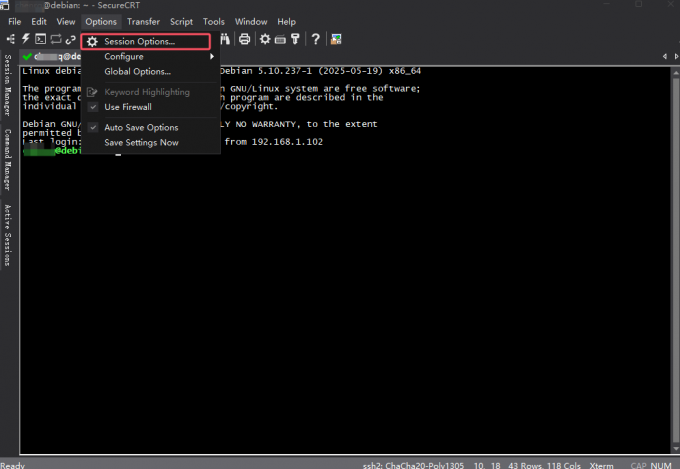Open the Edit menu
The height and width of the screenshot is (469, 680).
point(39,22)
